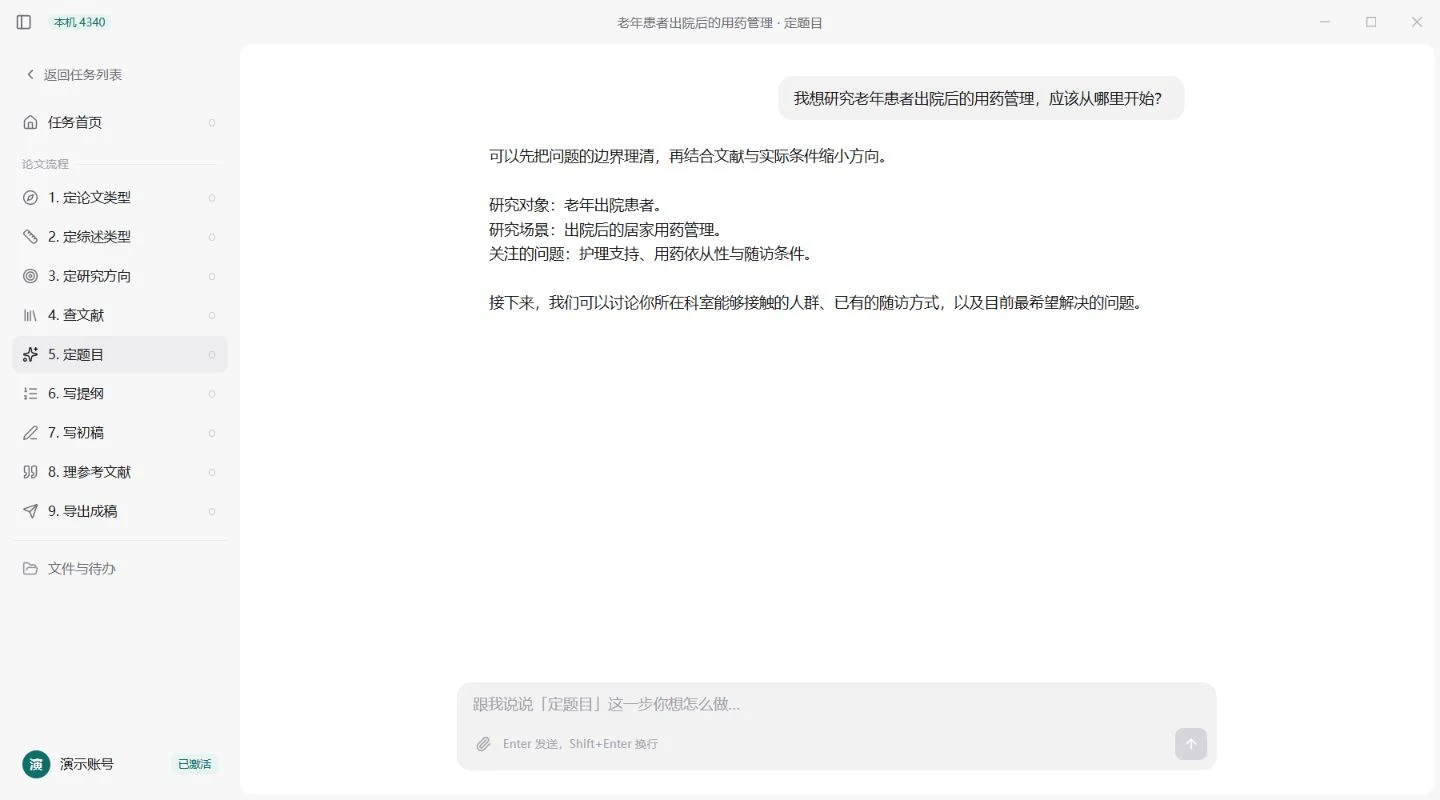Click the back arrow beside 返回任务列表
Screen dimensions: 1440x800
[30, 74]
